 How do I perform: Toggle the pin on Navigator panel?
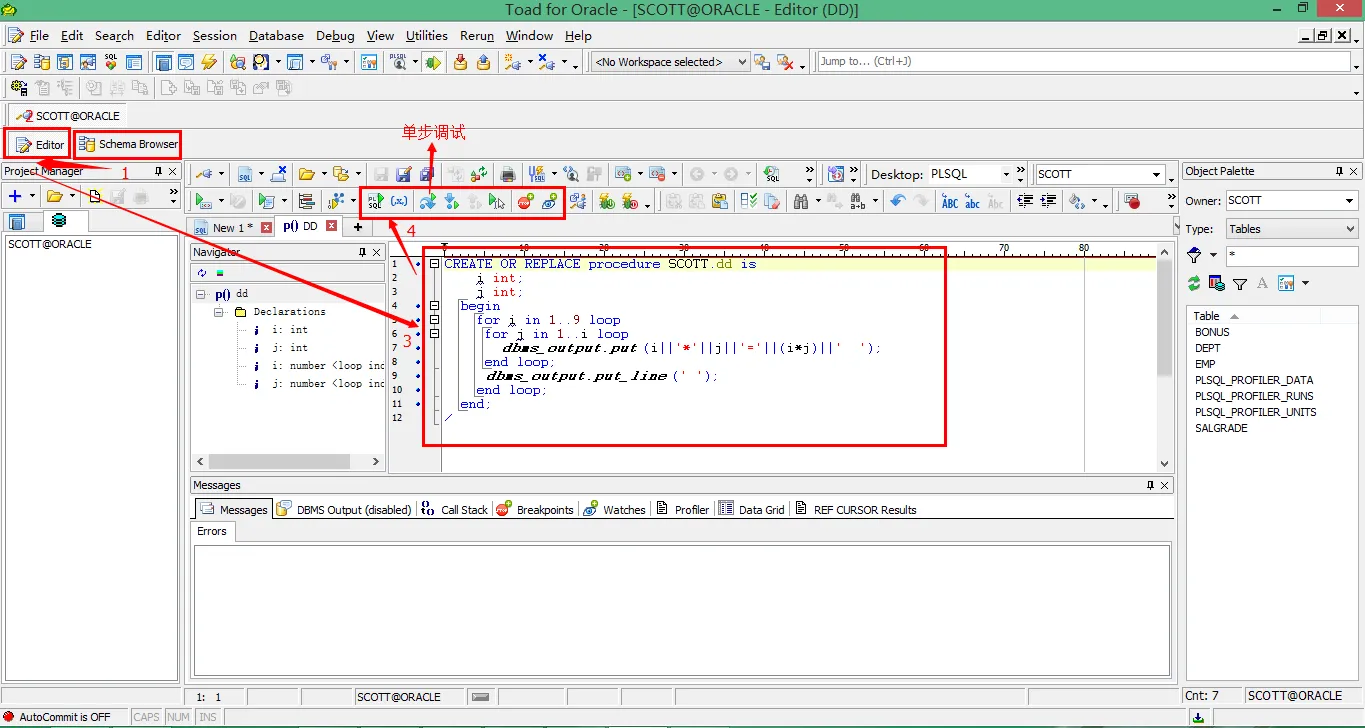tap(363, 253)
